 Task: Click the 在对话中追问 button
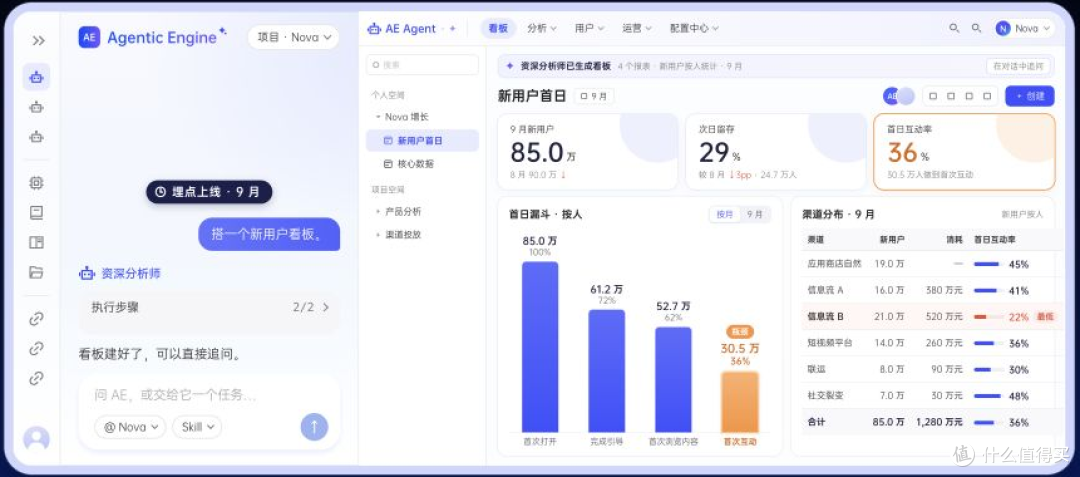click(x=1018, y=66)
